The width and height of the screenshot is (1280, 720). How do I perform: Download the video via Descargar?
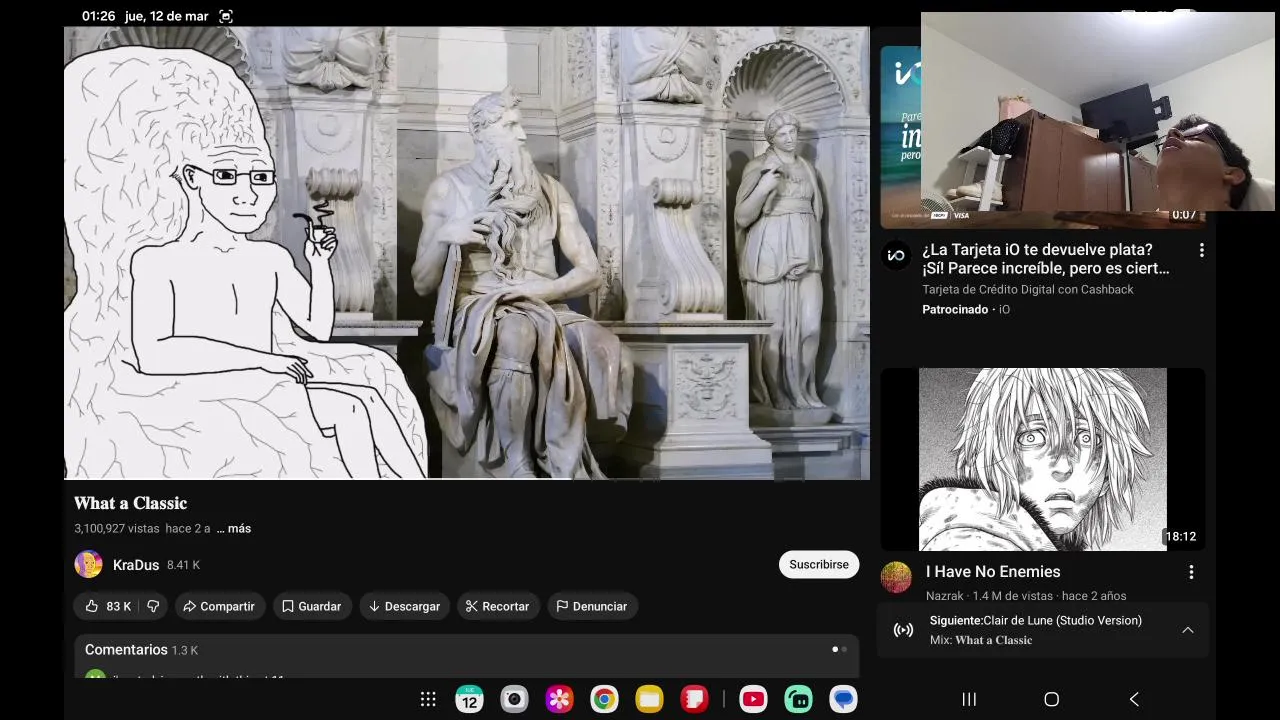coord(404,606)
